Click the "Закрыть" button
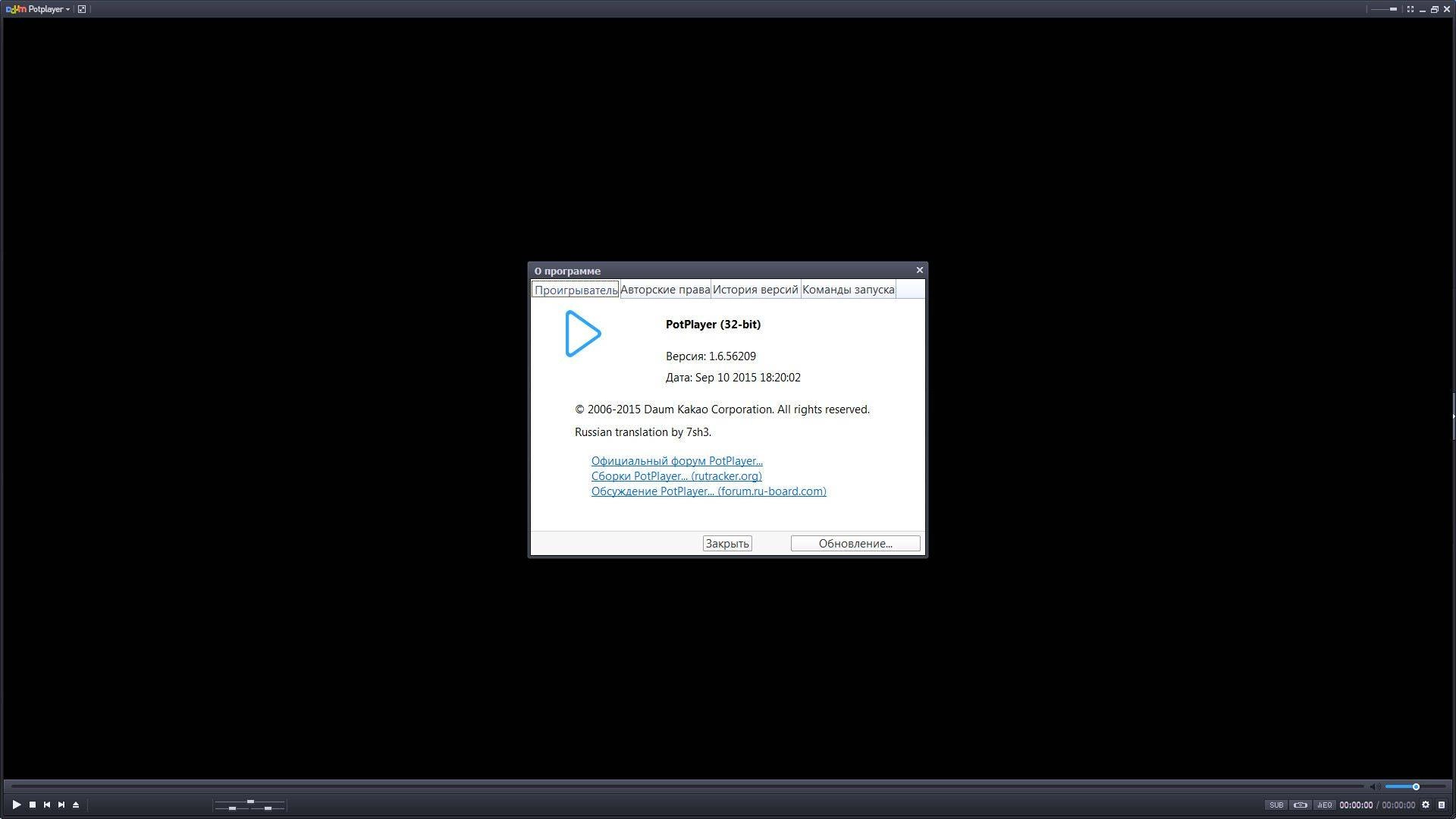The image size is (1456, 819). click(727, 543)
